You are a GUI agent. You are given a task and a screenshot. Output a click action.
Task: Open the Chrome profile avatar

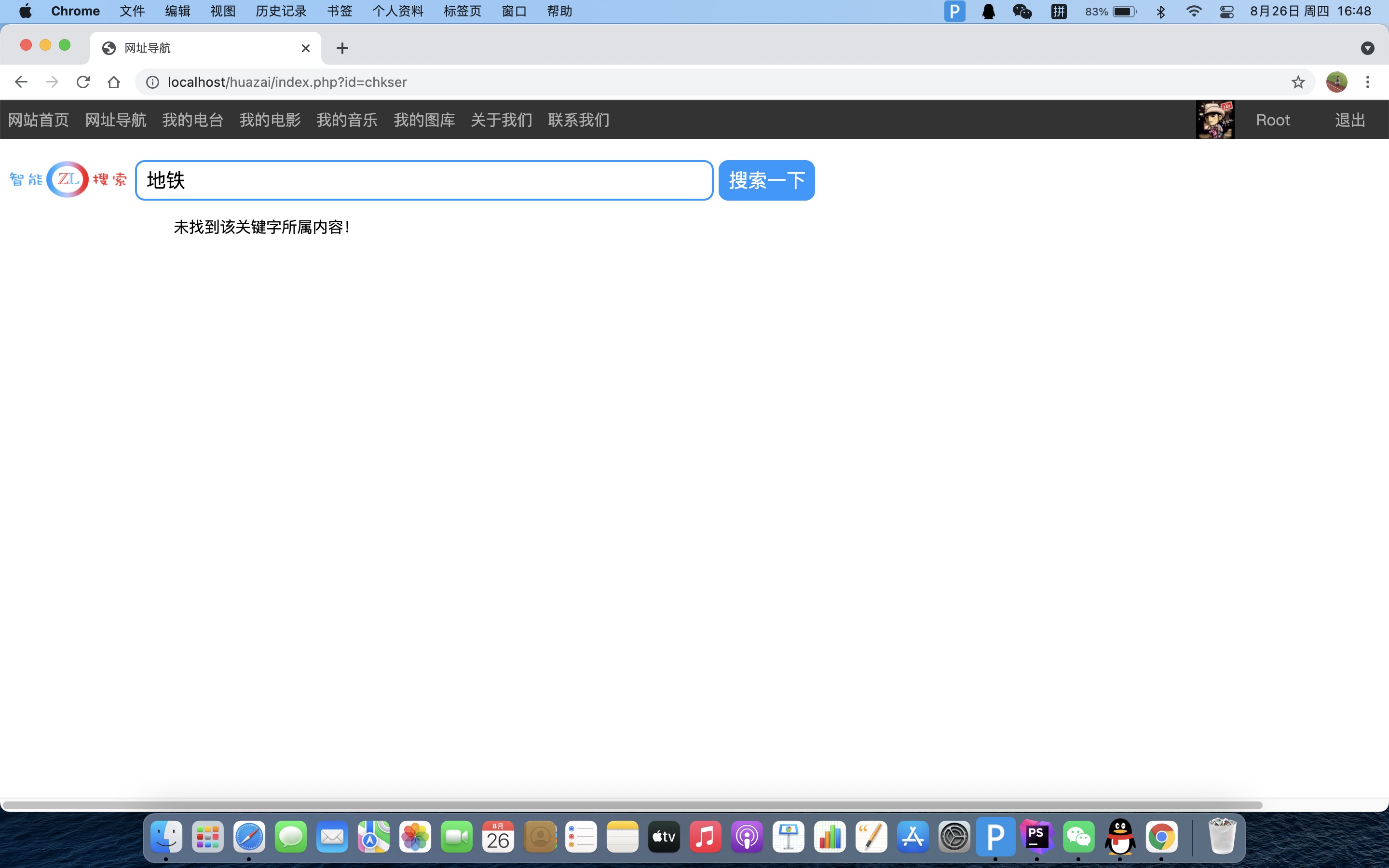[1336, 82]
